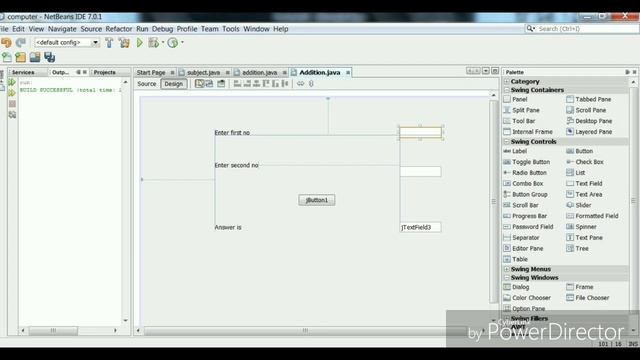The image size is (640, 360).
Task: Select the Slider component in the Palette
Action: tap(579, 205)
